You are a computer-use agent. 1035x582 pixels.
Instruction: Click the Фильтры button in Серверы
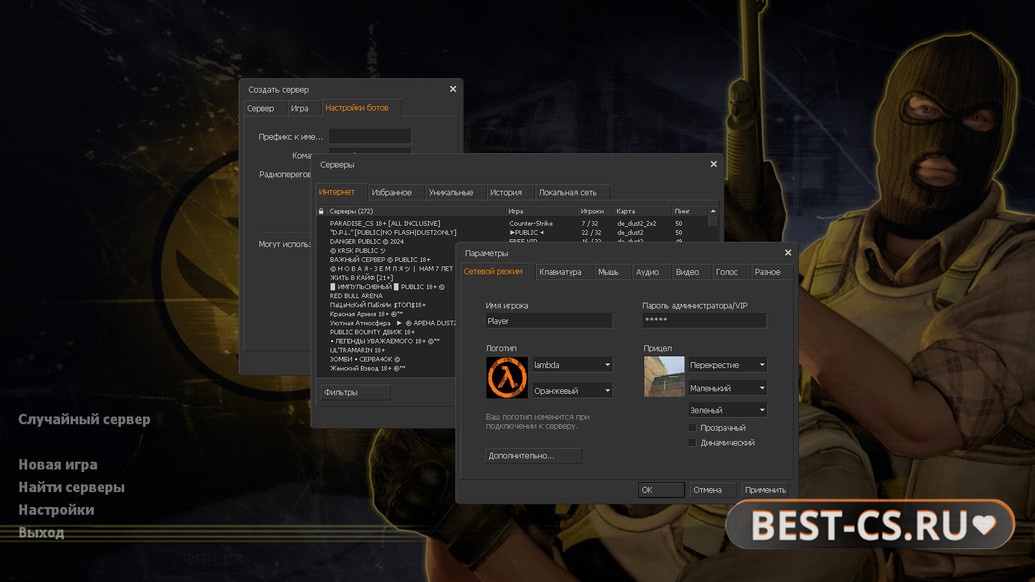click(x=355, y=392)
